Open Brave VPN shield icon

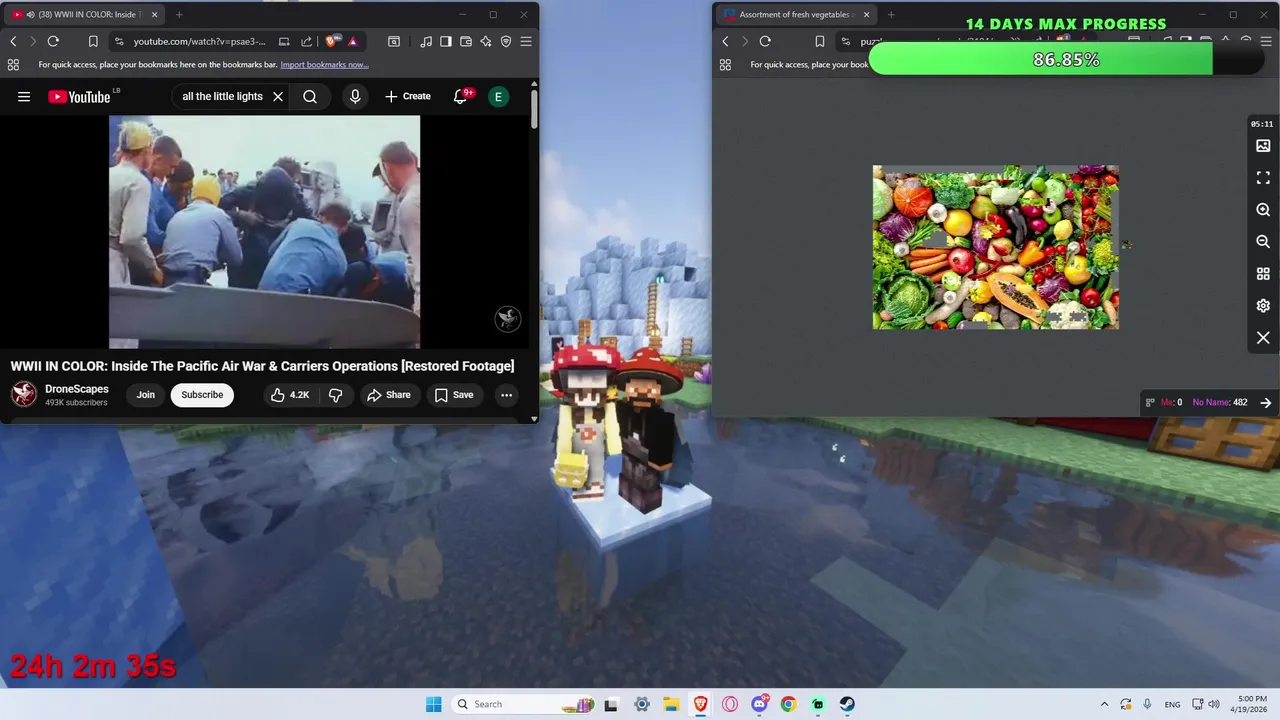[x=506, y=41]
